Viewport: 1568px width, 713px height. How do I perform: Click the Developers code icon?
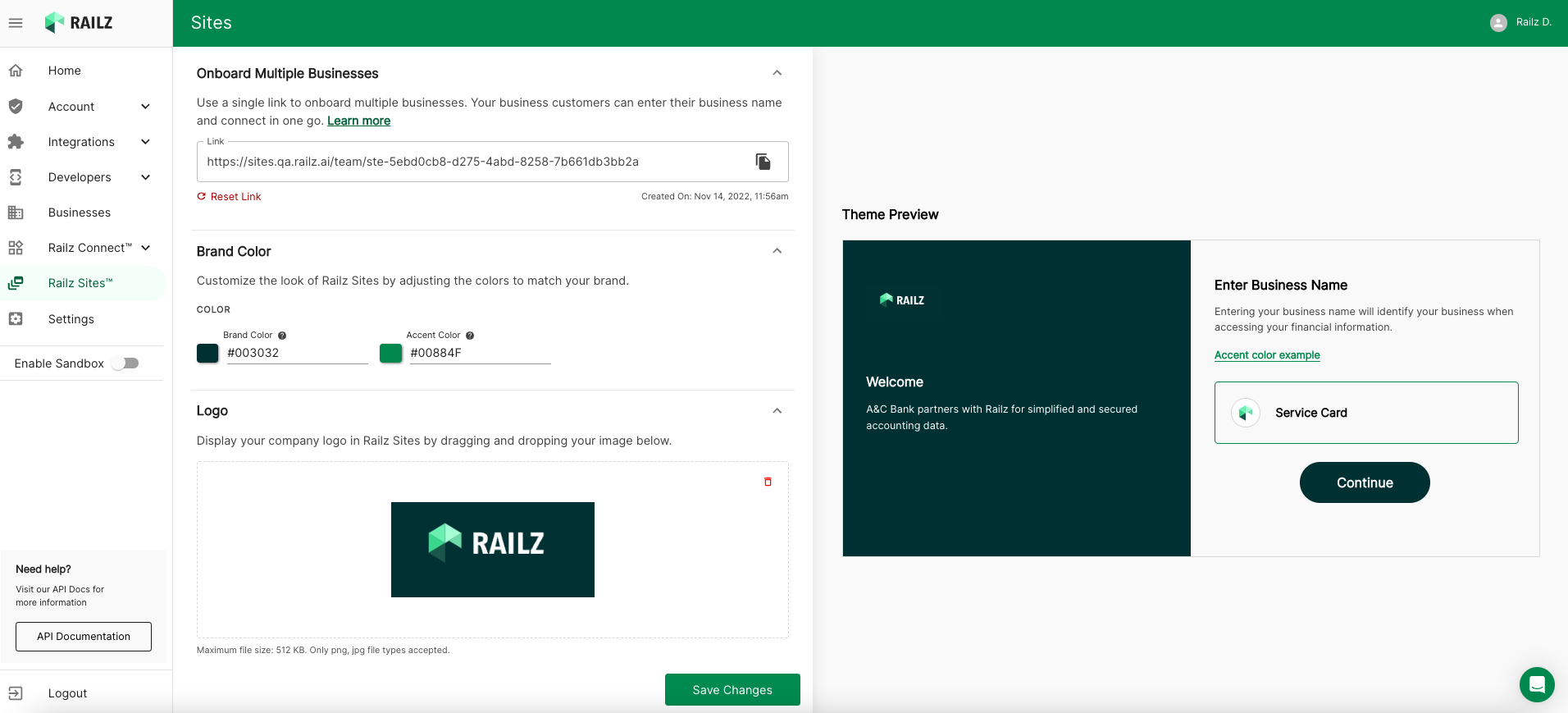click(16, 177)
